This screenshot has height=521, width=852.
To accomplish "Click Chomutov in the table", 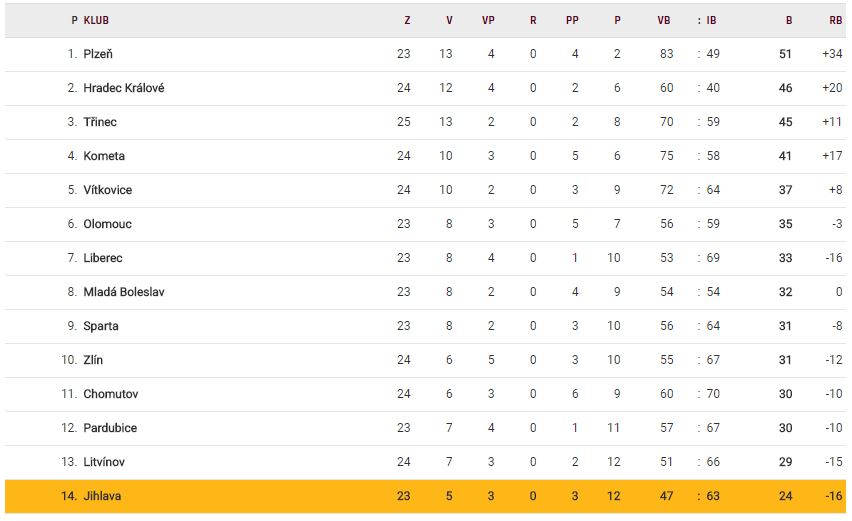I will 111,394.
